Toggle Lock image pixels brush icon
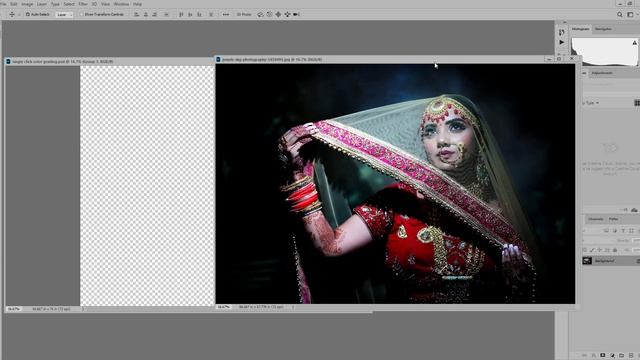This screenshot has width=640, height=360. tap(592, 250)
